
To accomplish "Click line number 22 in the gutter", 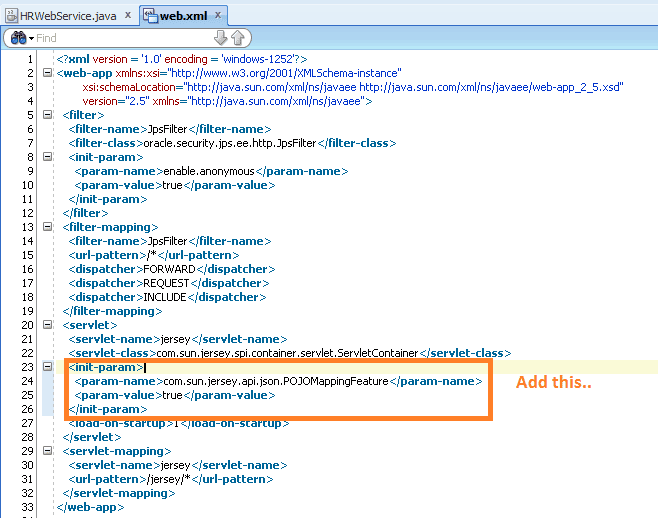I will [27, 353].
